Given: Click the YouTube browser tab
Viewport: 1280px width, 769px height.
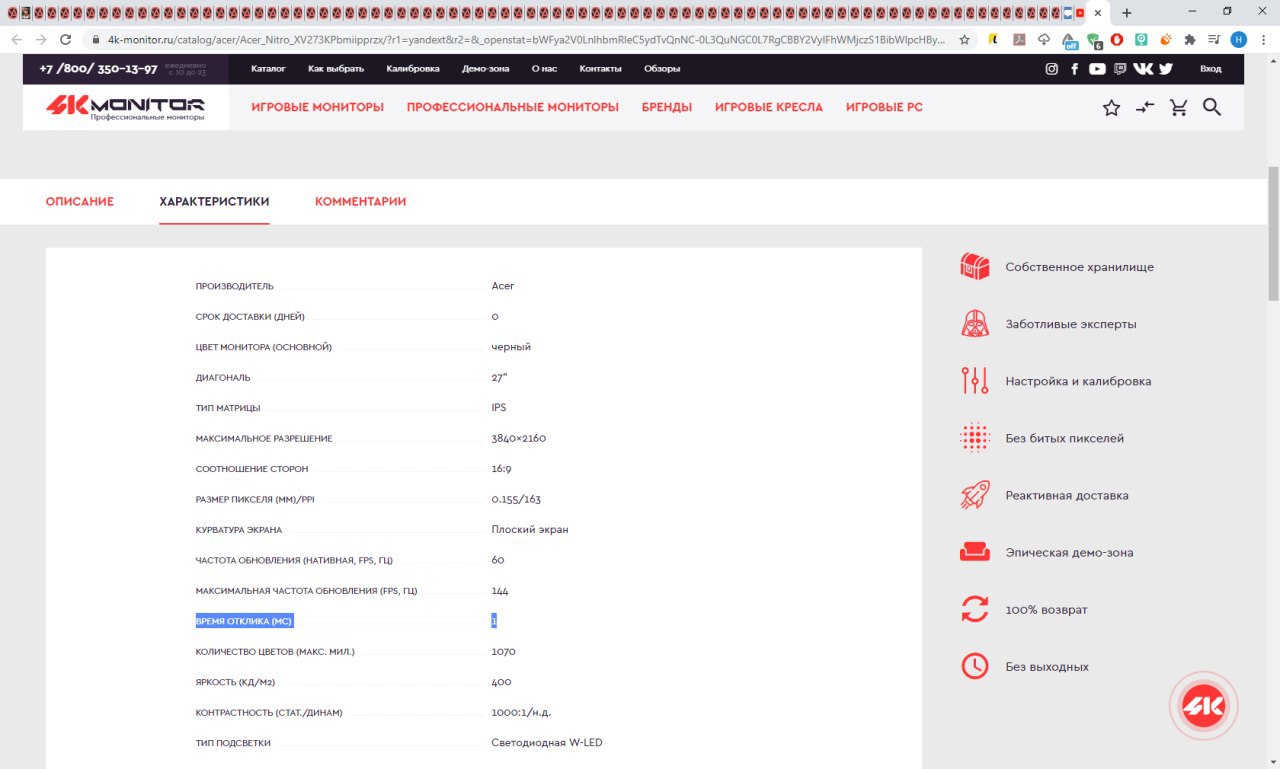Looking at the screenshot, I should point(1080,13).
